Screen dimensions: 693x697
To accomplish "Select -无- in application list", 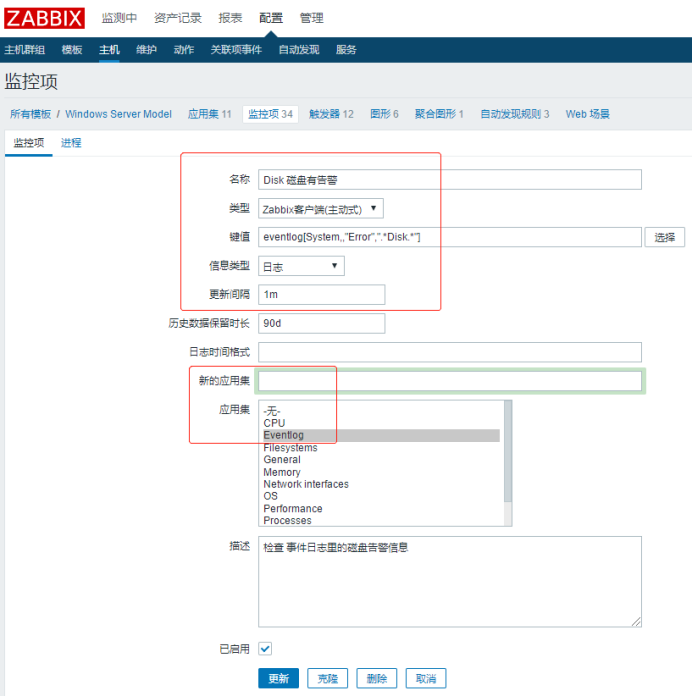I will 381,411.
